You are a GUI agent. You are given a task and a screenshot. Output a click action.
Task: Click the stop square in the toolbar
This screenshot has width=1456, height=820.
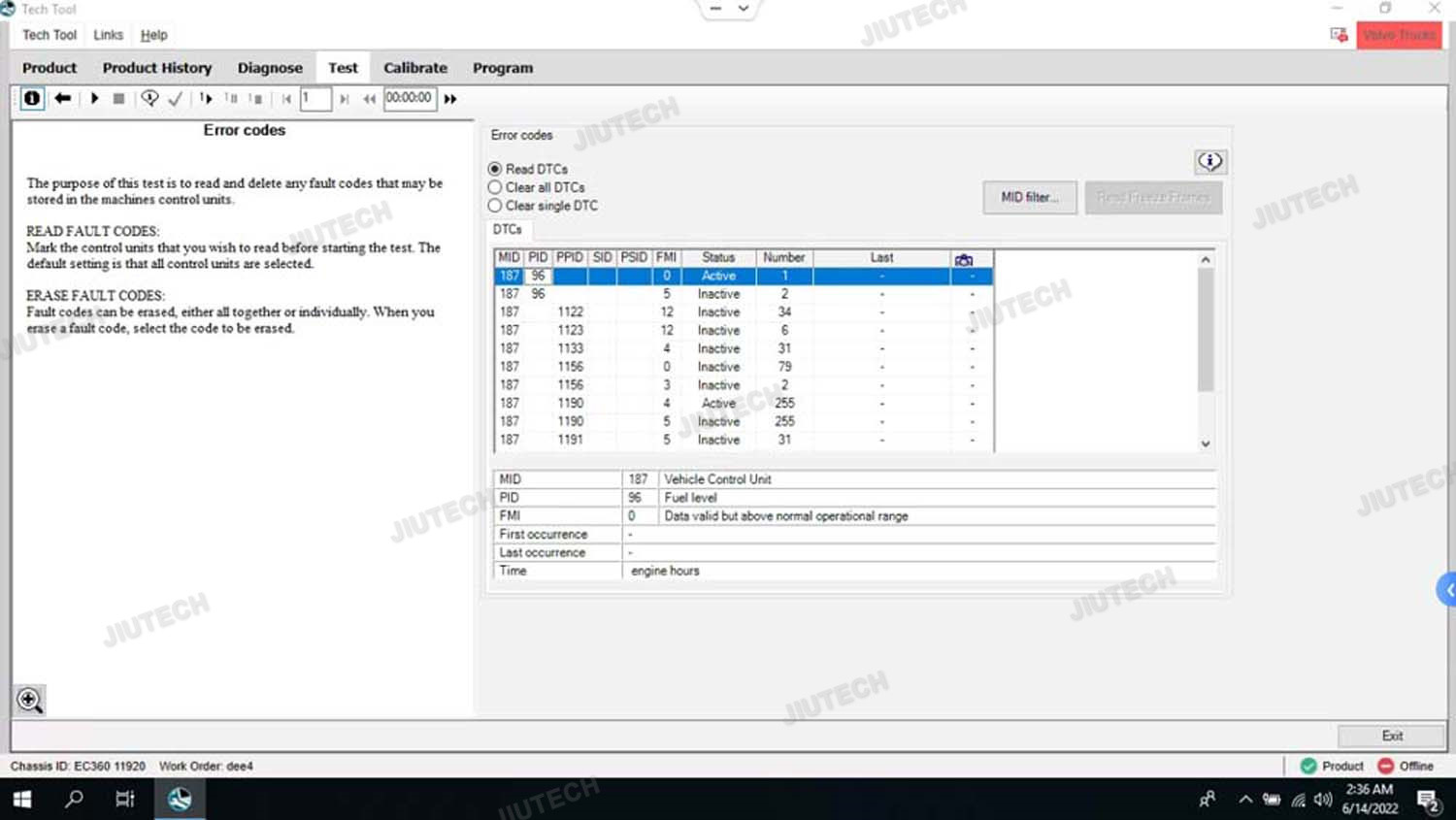118,98
